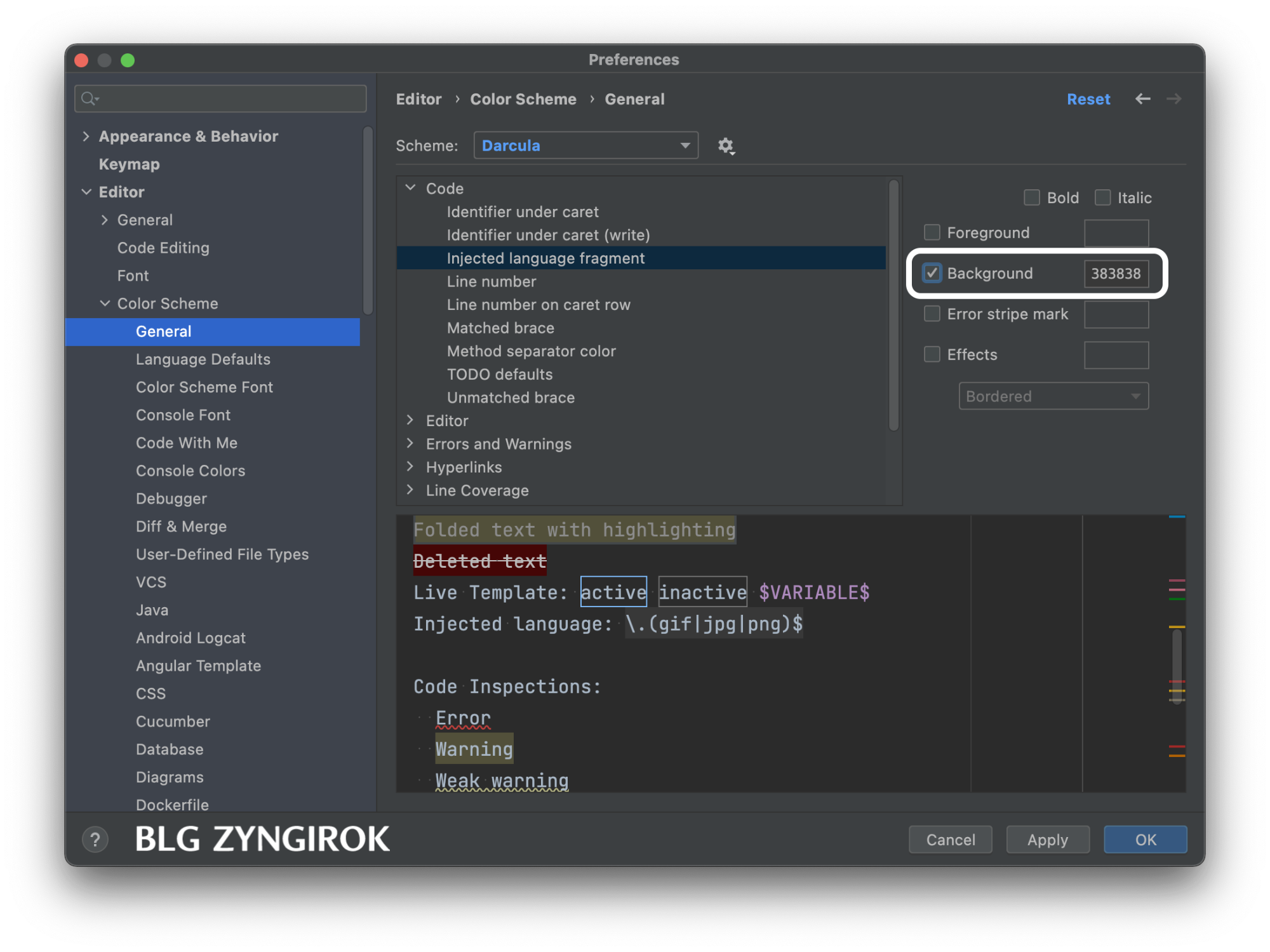Open the Darcula scheme dropdown
Viewport: 1270px width, 952px height.
(585, 145)
